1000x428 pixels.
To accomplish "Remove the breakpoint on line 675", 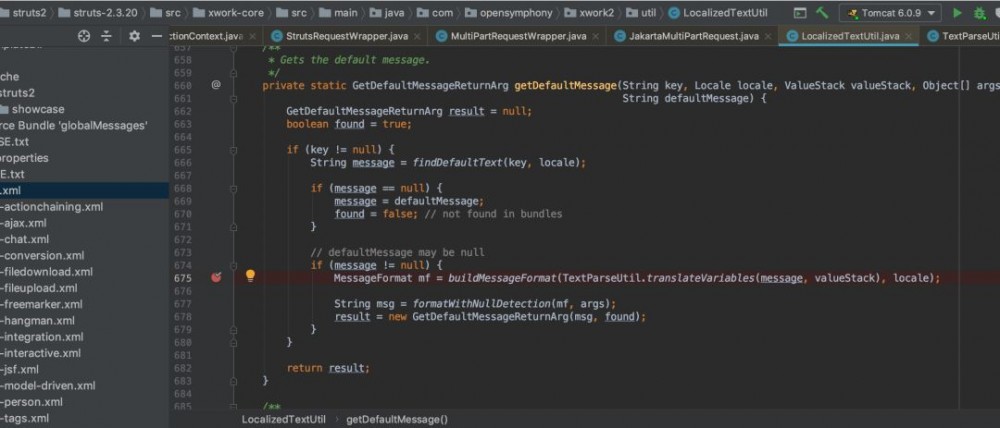I will (216, 277).
